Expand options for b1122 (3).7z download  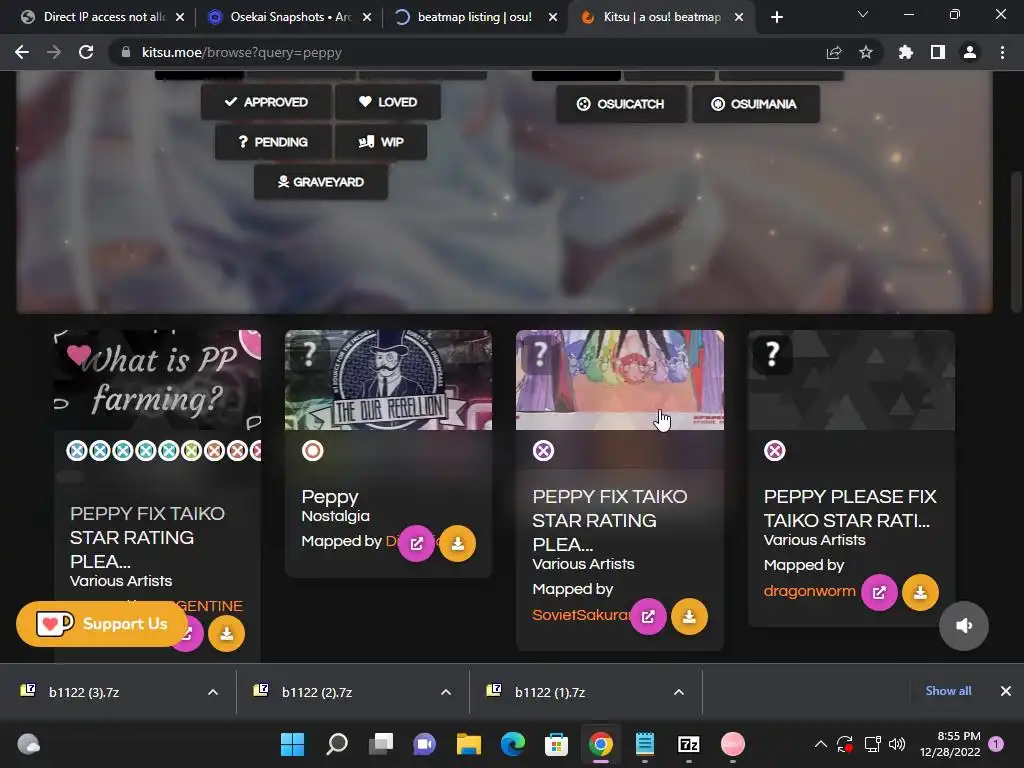213,692
